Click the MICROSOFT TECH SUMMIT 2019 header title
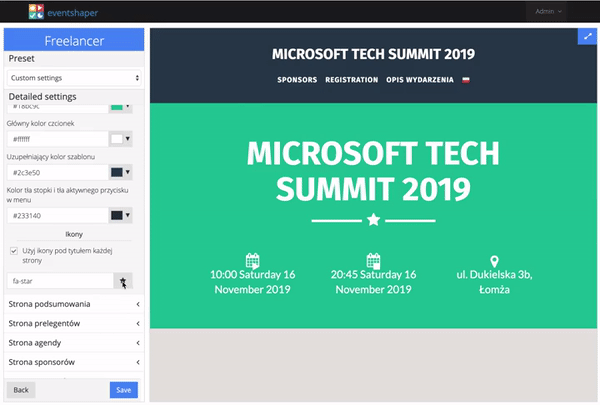This screenshot has height=405, width=600. pos(373,54)
